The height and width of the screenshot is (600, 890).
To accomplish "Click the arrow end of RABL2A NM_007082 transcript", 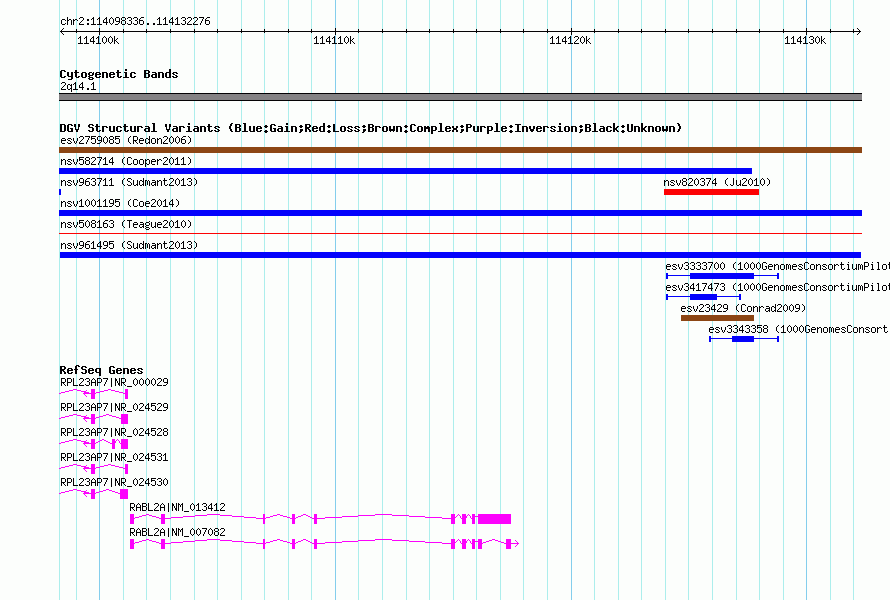I will pyautogui.click(x=515, y=544).
